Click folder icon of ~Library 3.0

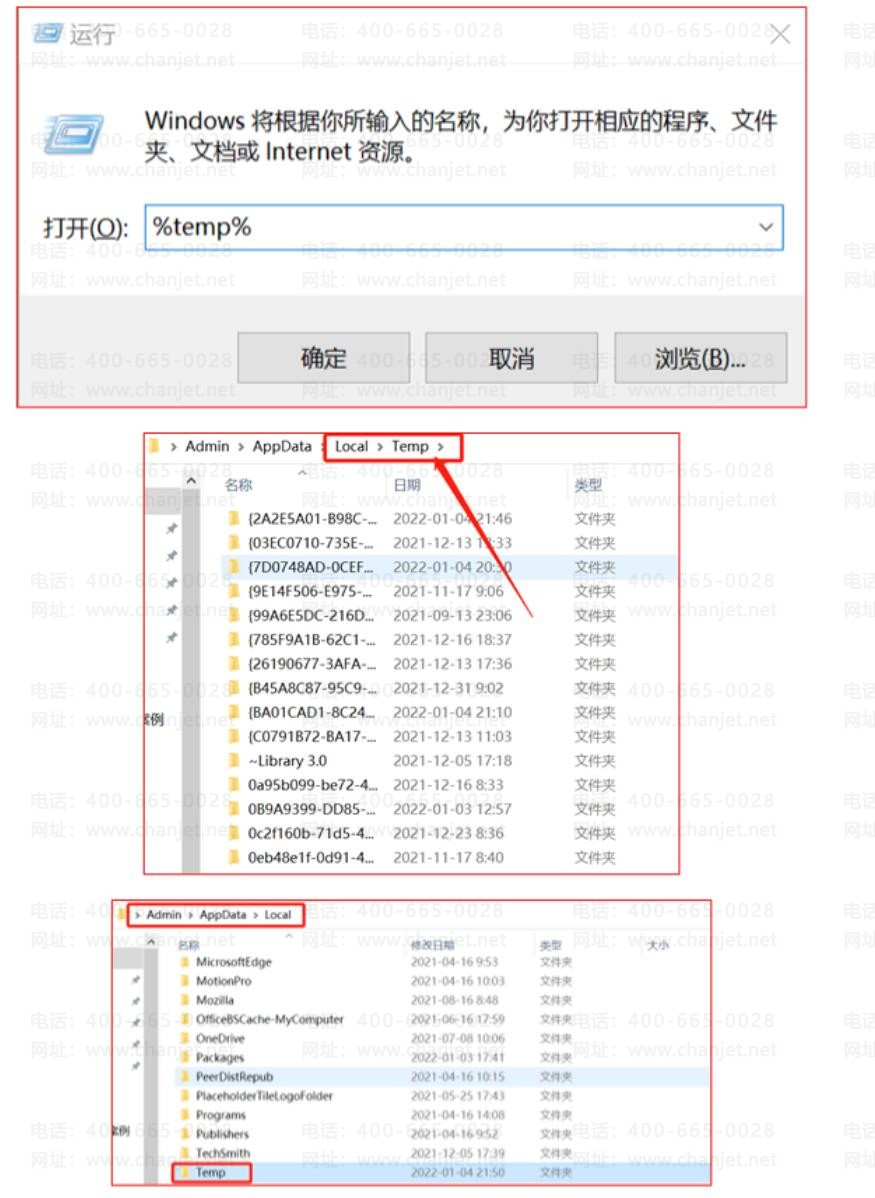[235, 761]
